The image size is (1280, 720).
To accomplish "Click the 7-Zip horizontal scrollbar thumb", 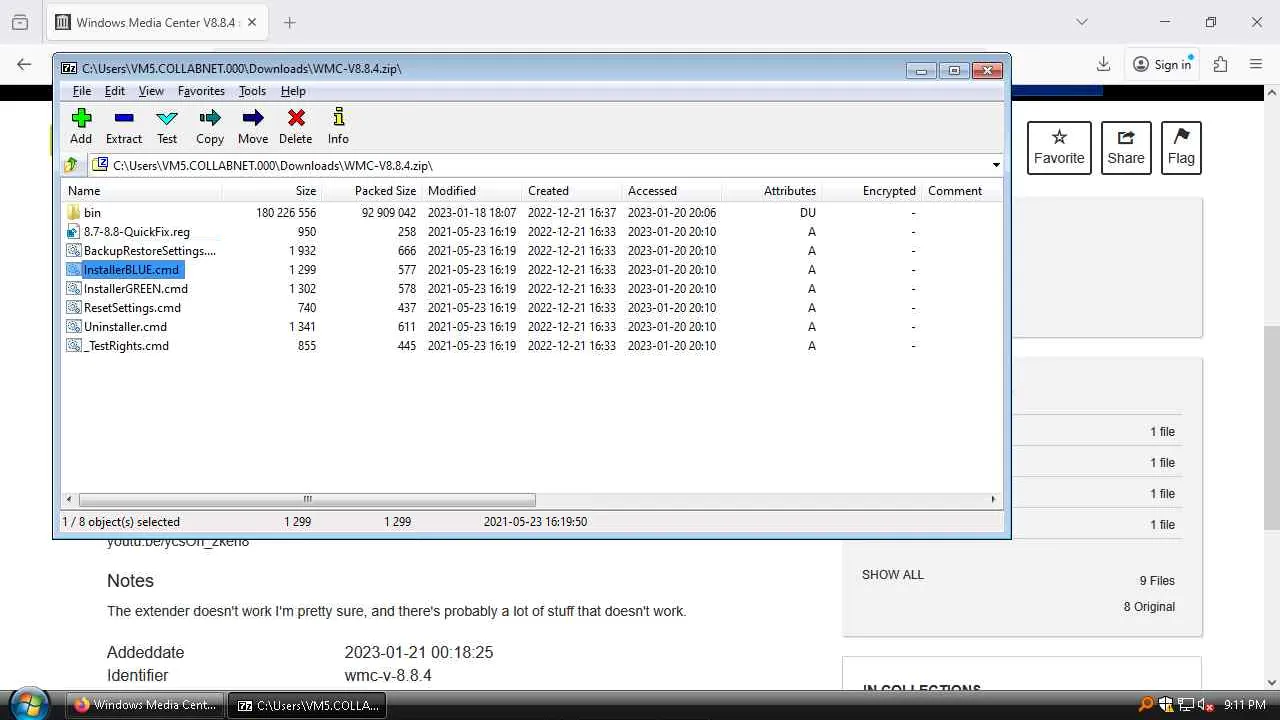I will tap(307, 499).
